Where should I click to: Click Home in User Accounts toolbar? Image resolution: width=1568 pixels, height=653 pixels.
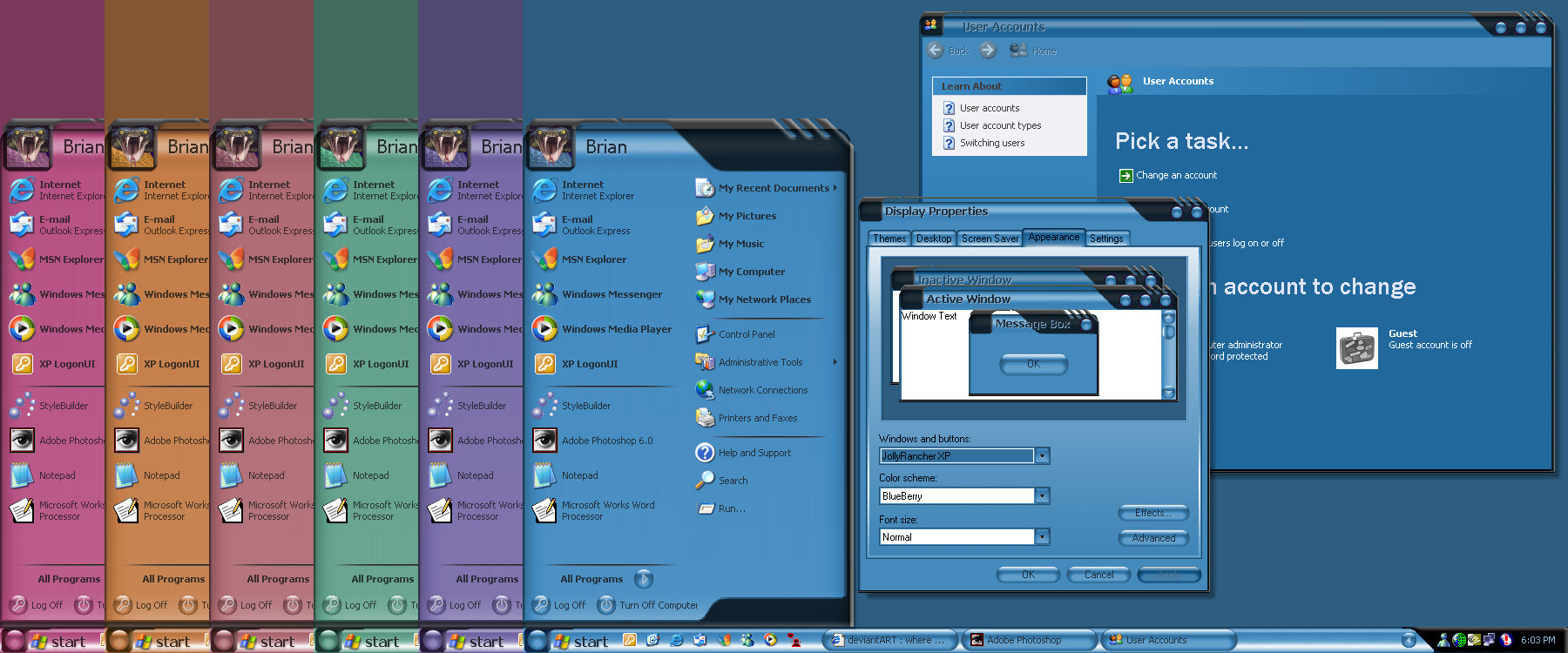tap(1033, 50)
